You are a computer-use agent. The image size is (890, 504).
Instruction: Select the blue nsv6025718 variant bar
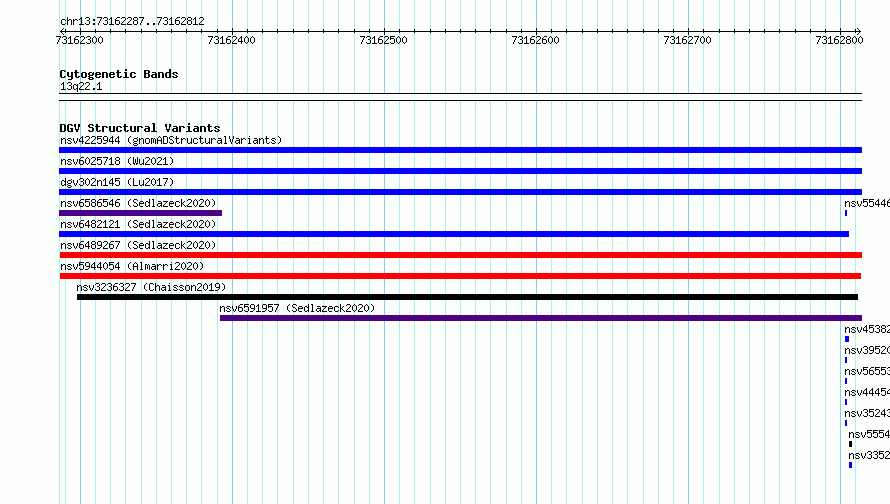(460, 171)
